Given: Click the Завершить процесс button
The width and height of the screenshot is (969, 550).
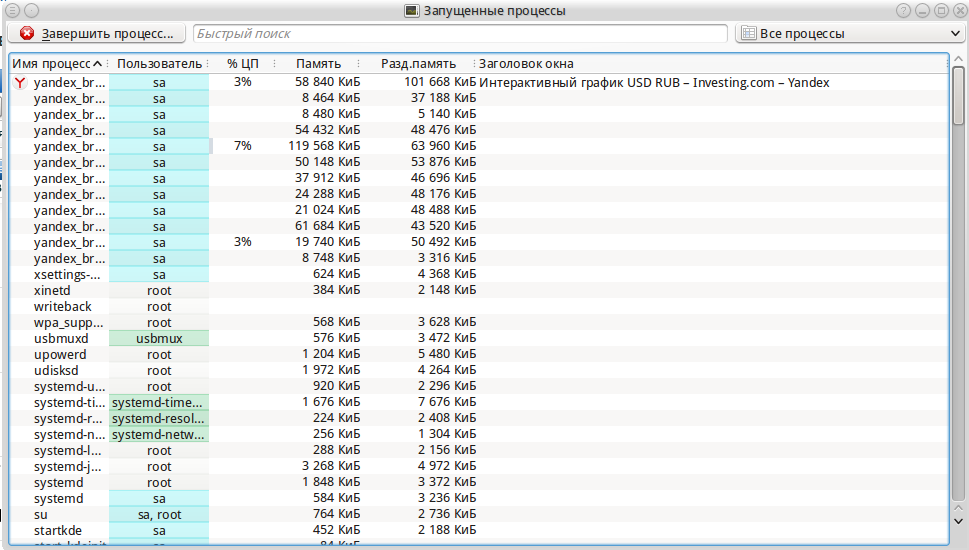Looking at the screenshot, I should 96,33.
